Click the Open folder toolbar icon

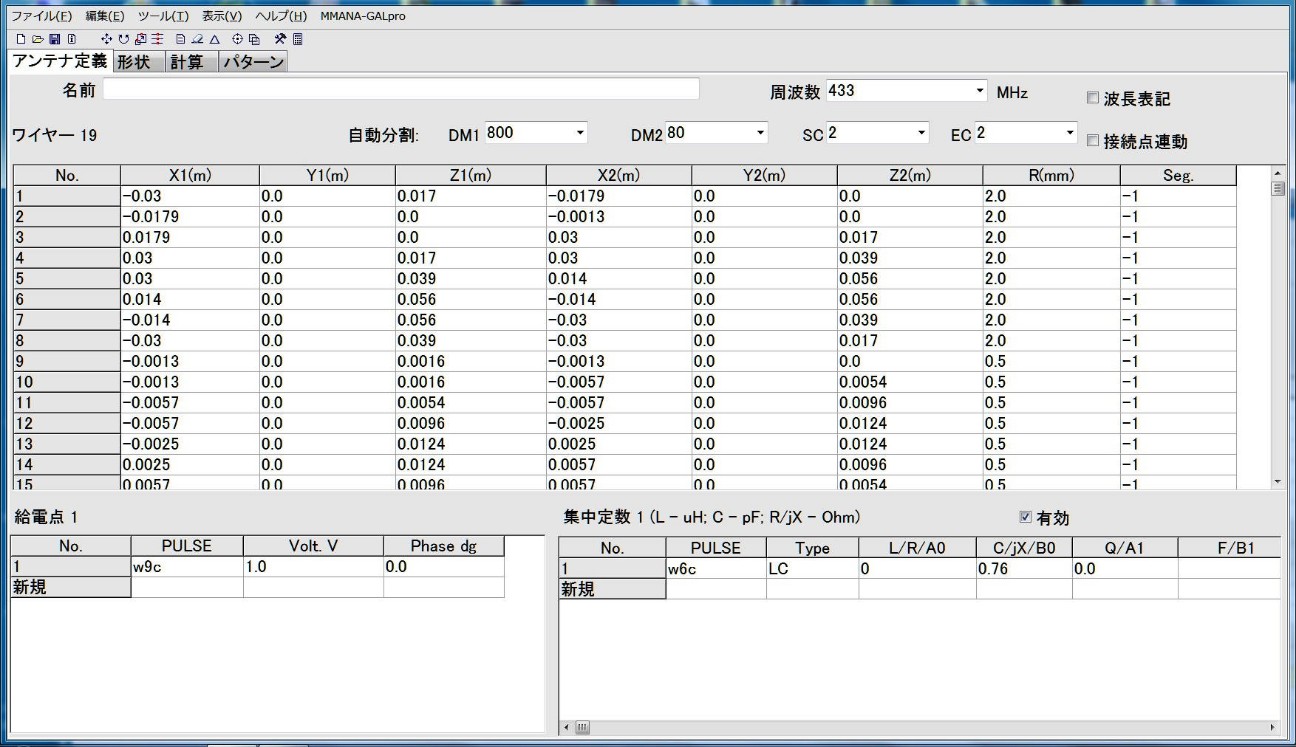tap(38, 39)
